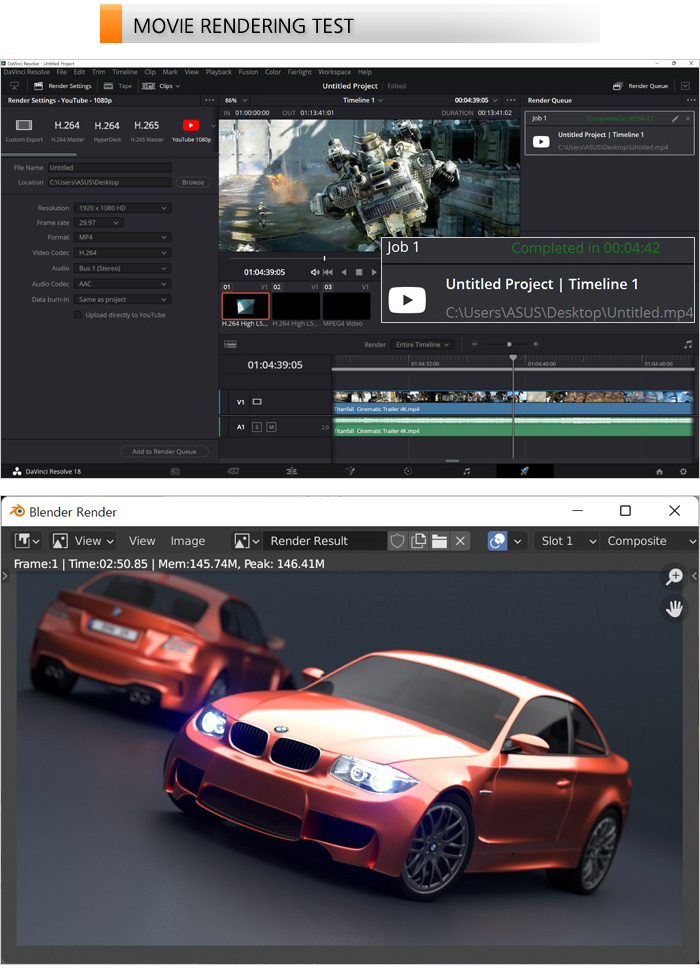Open the Video Codec dropdown
Screen dimensions: 700x969
pyautogui.click(x=122, y=253)
